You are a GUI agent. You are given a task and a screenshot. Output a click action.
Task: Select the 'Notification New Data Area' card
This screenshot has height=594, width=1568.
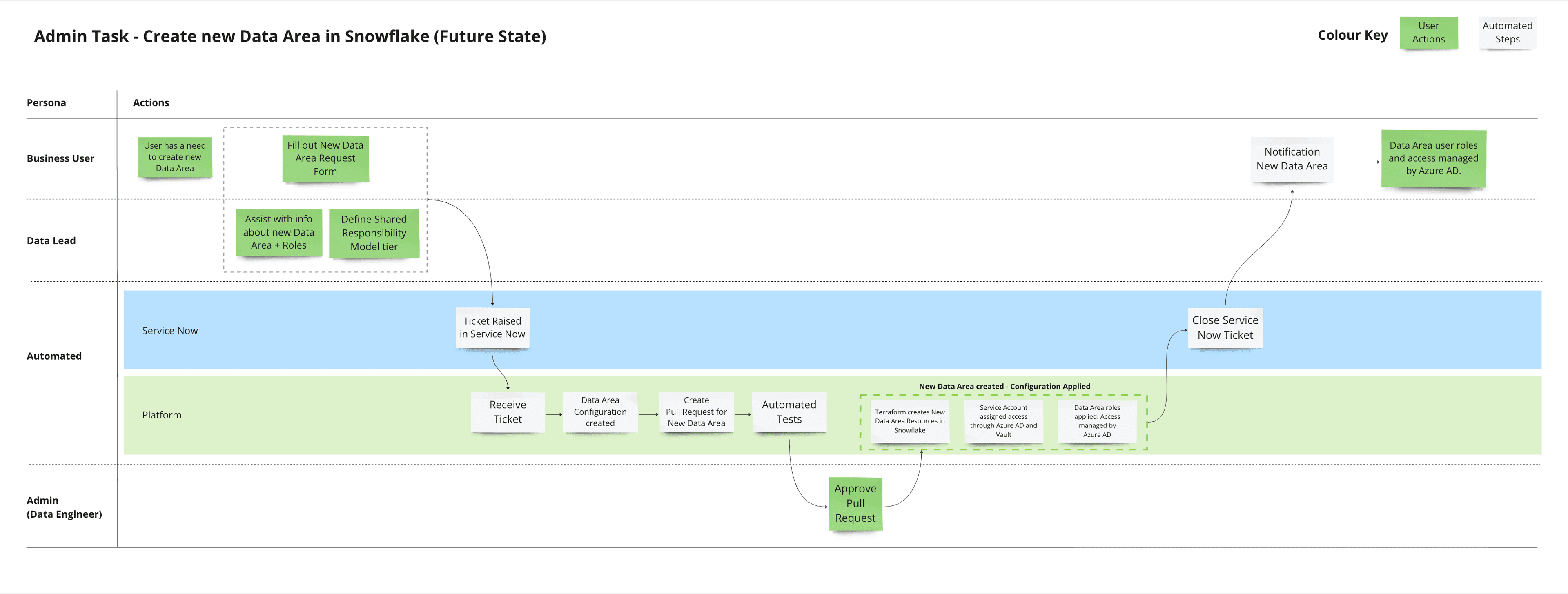(x=1292, y=160)
